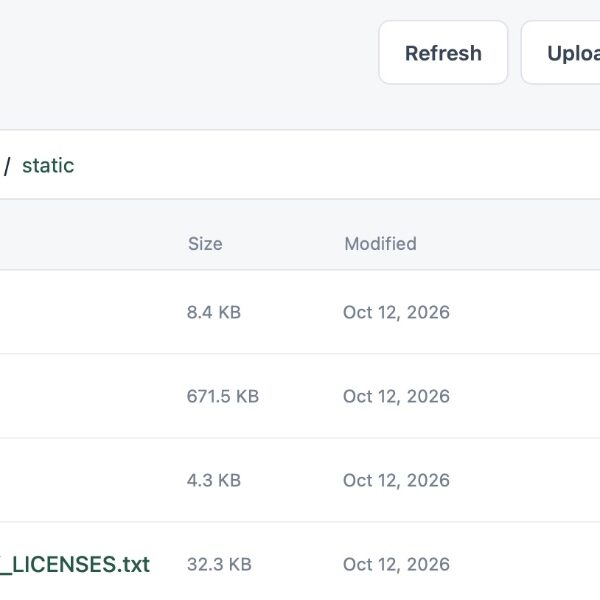600x600 pixels.
Task: Click the Refresh button
Action: [x=443, y=53]
